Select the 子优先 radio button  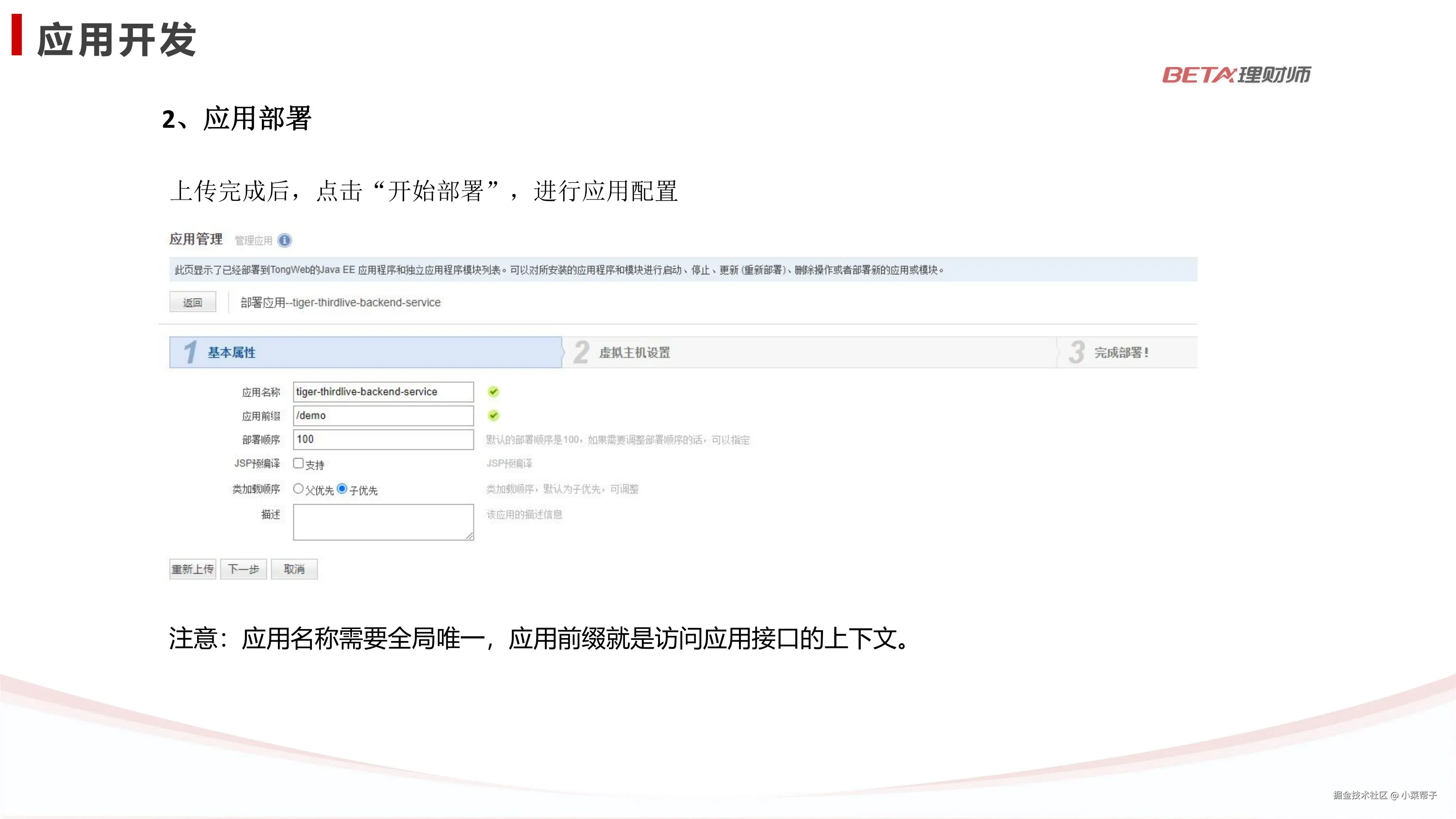point(342,488)
